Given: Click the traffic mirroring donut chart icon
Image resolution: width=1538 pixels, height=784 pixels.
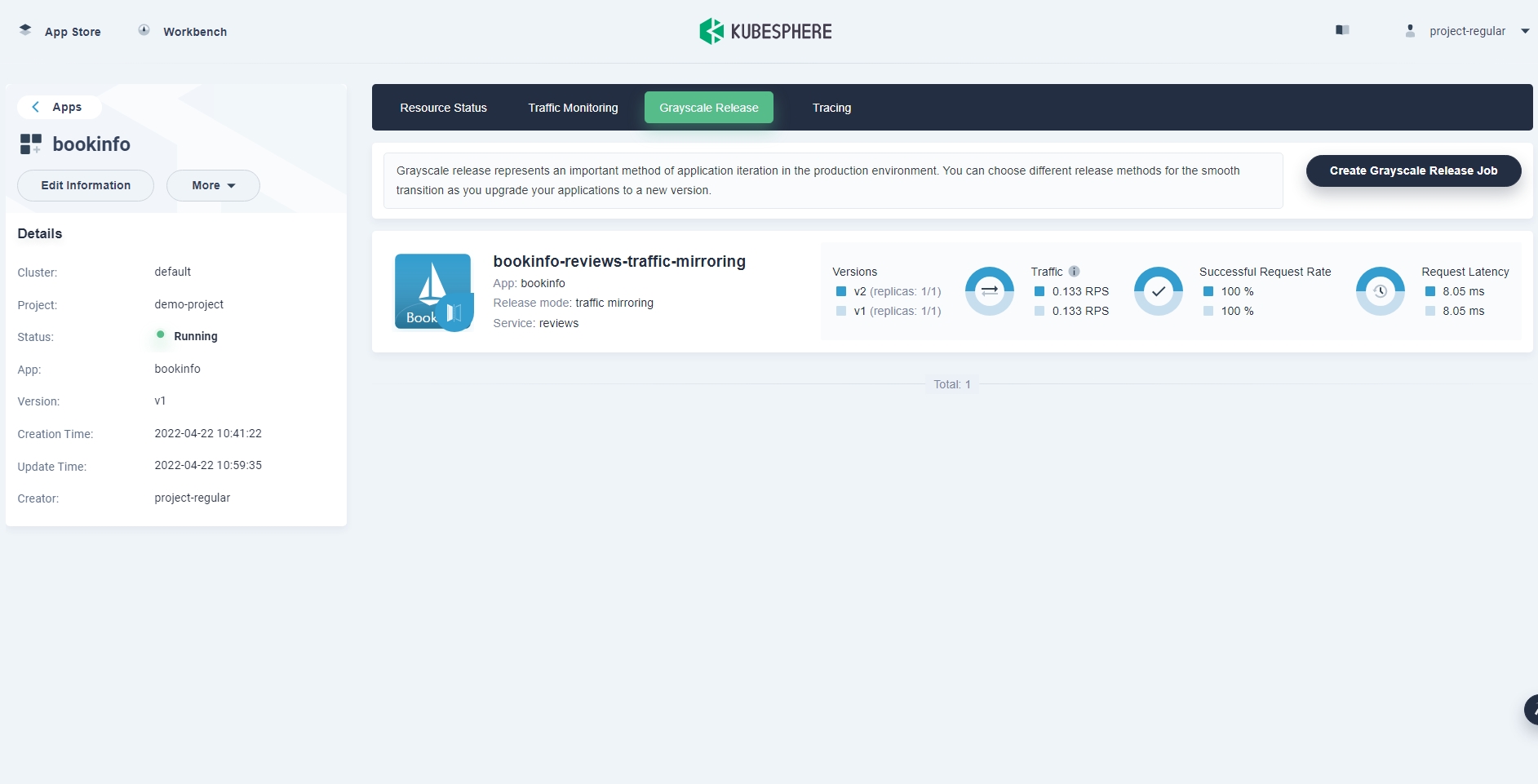Looking at the screenshot, I should click(x=989, y=290).
